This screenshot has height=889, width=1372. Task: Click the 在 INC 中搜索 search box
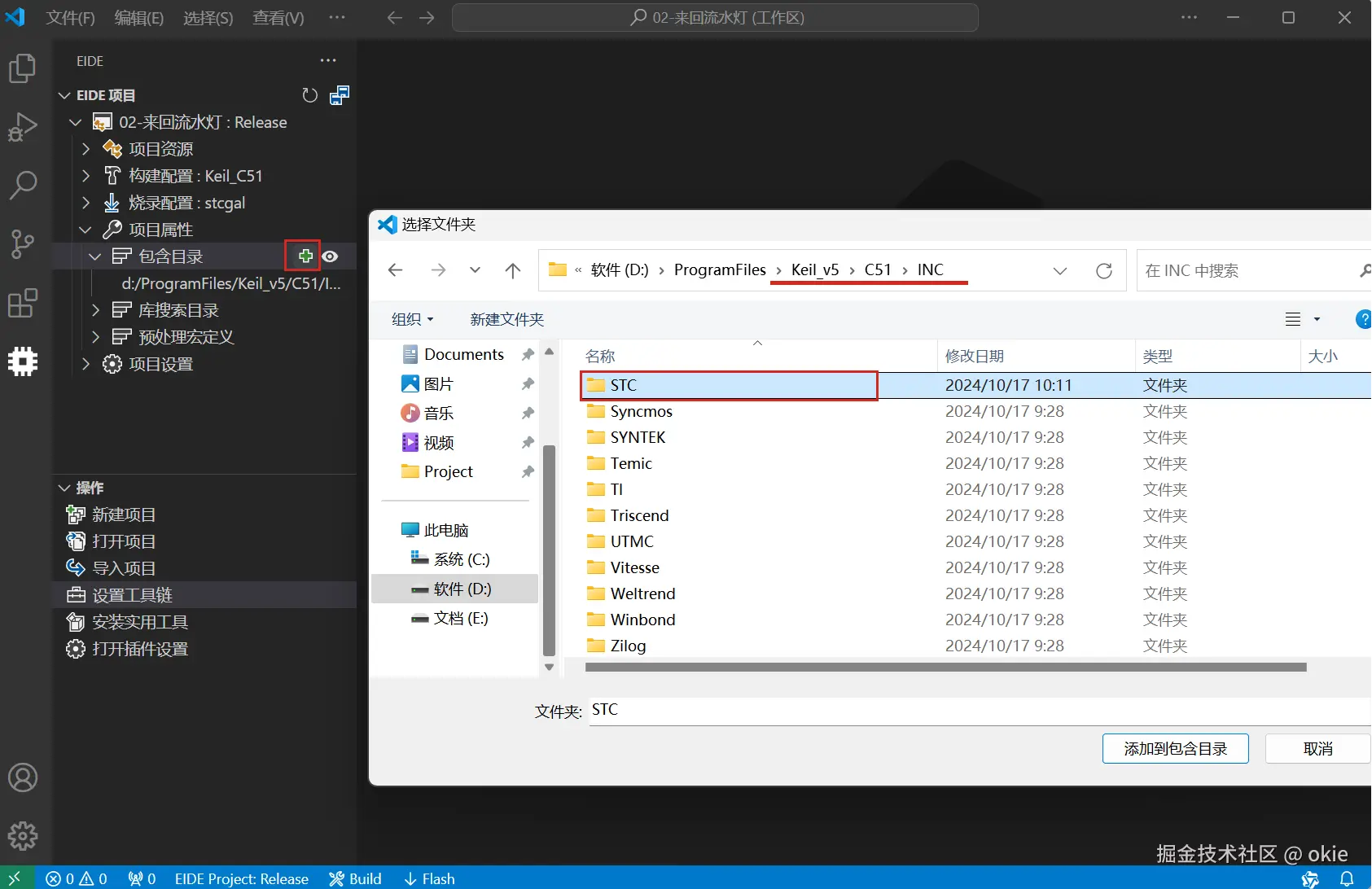(x=1254, y=270)
